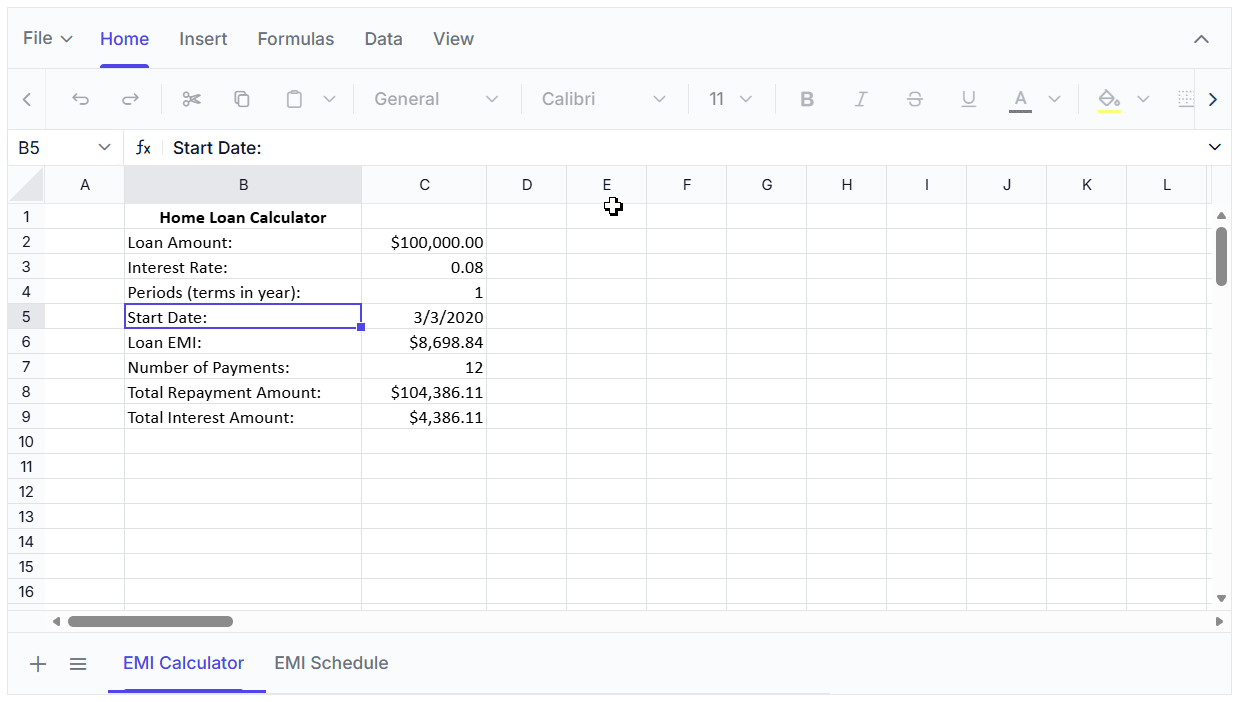
Task: Switch to the EMI Schedule sheet tab
Action: click(x=331, y=663)
